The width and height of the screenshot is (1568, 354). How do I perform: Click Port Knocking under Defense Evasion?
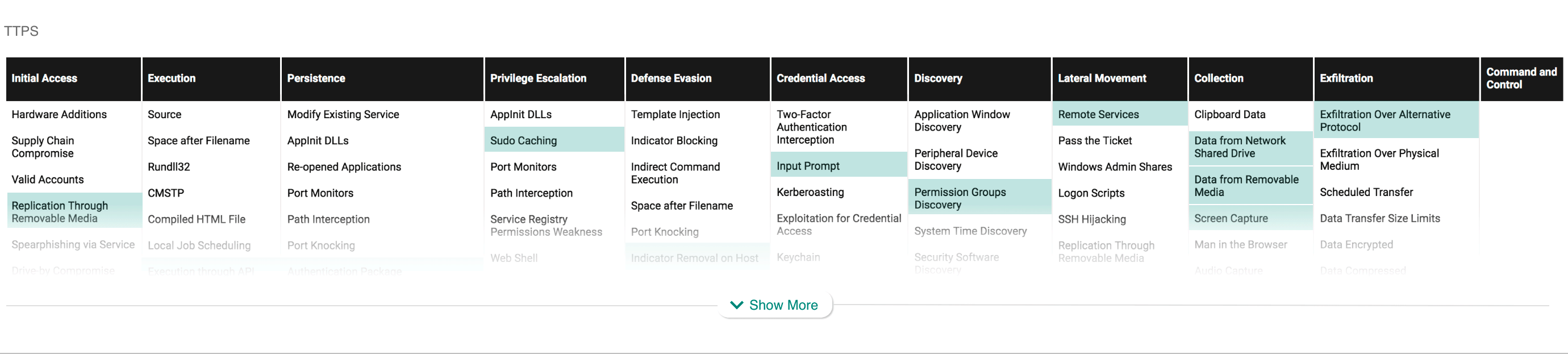pyautogui.click(x=665, y=232)
